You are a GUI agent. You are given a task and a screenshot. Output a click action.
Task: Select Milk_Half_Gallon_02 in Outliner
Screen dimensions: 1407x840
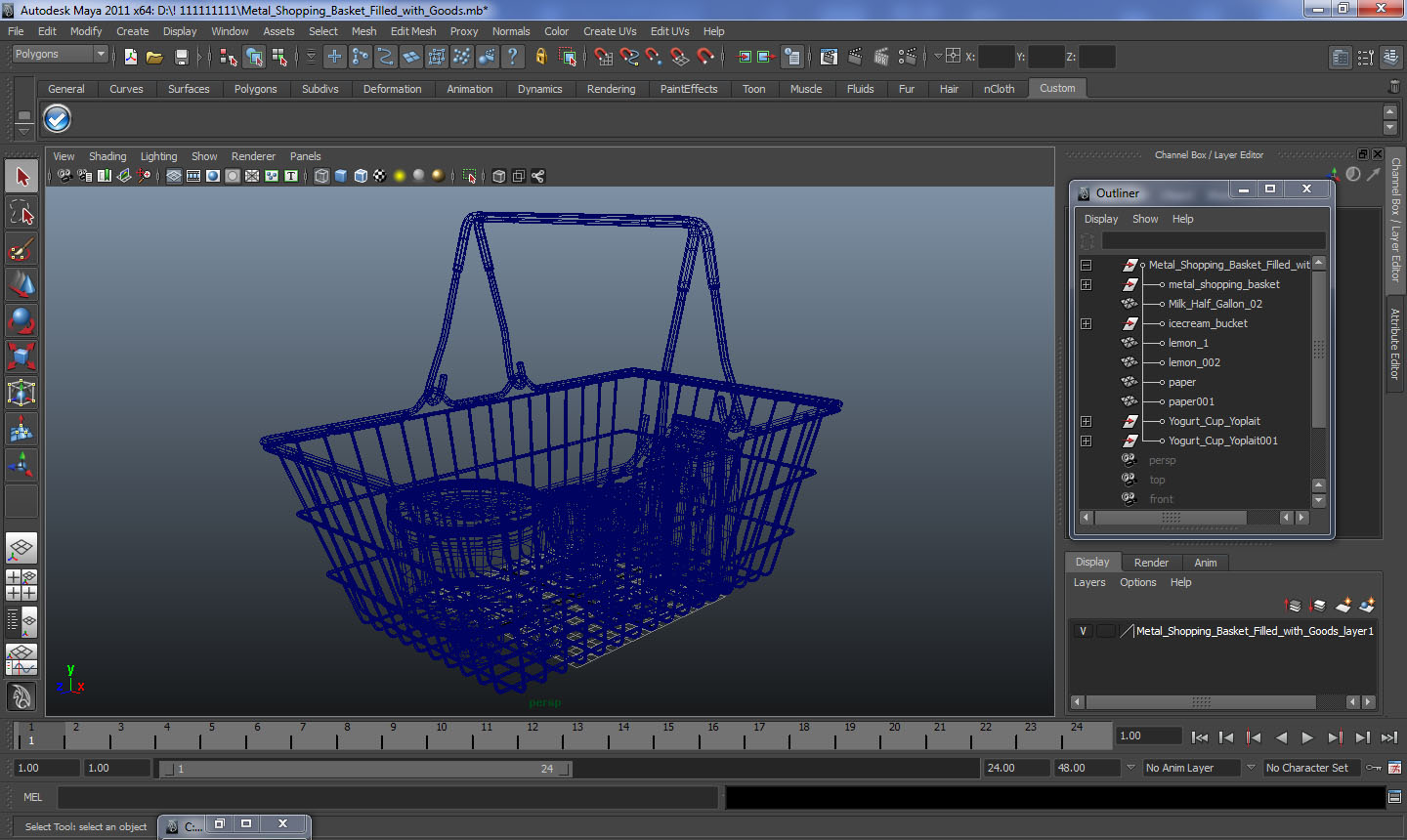coord(1215,304)
